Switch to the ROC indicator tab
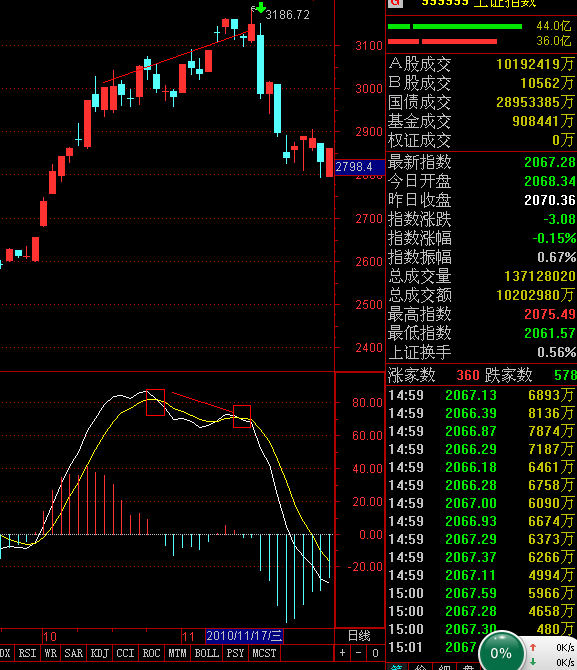The width and height of the screenshot is (577, 670). (151, 653)
